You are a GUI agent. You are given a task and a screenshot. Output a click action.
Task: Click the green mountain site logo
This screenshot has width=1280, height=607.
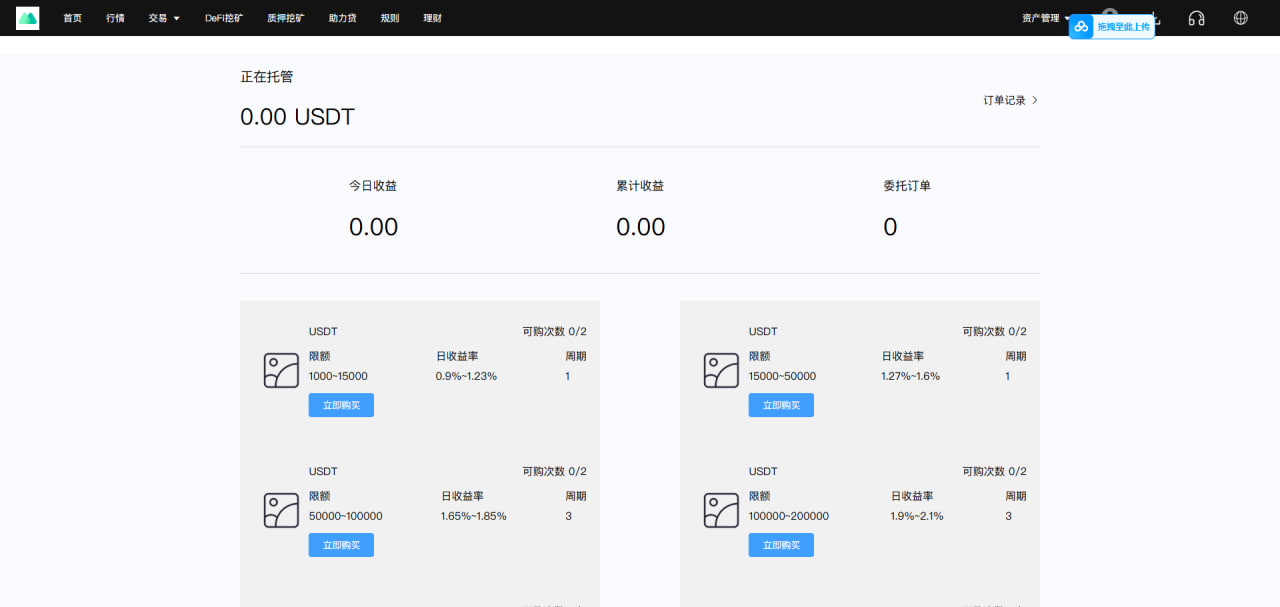[x=28, y=18]
